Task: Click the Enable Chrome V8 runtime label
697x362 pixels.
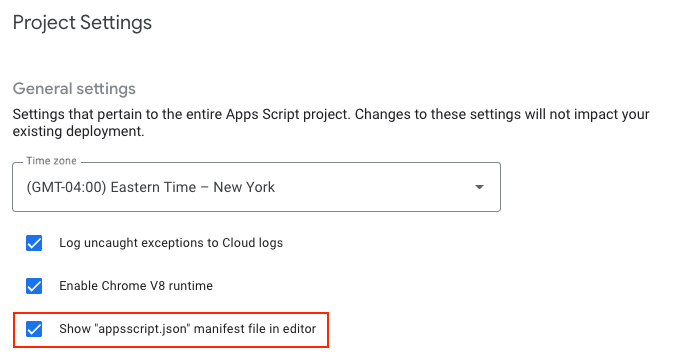Action: (x=136, y=286)
